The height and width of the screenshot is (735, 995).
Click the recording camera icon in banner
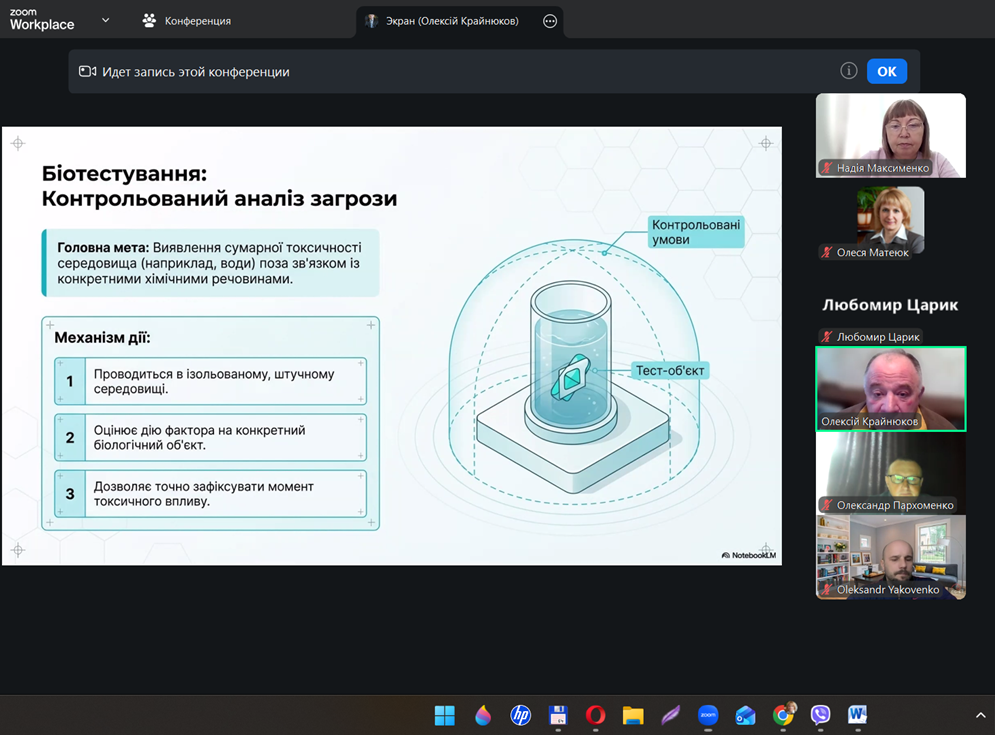click(88, 72)
